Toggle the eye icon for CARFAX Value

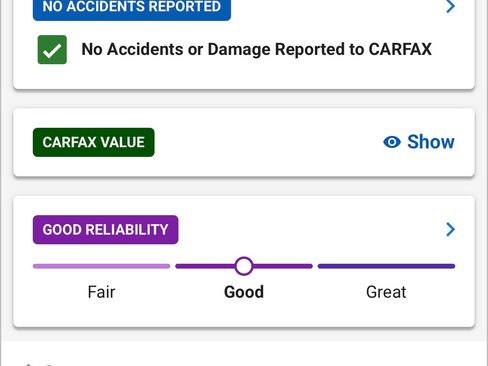pos(392,142)
